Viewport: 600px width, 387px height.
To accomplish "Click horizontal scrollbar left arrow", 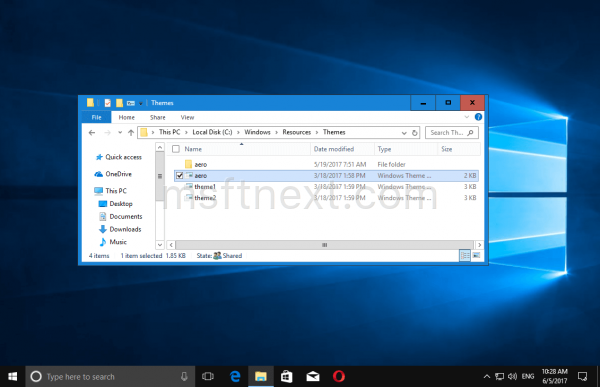I will click(171, 245).
